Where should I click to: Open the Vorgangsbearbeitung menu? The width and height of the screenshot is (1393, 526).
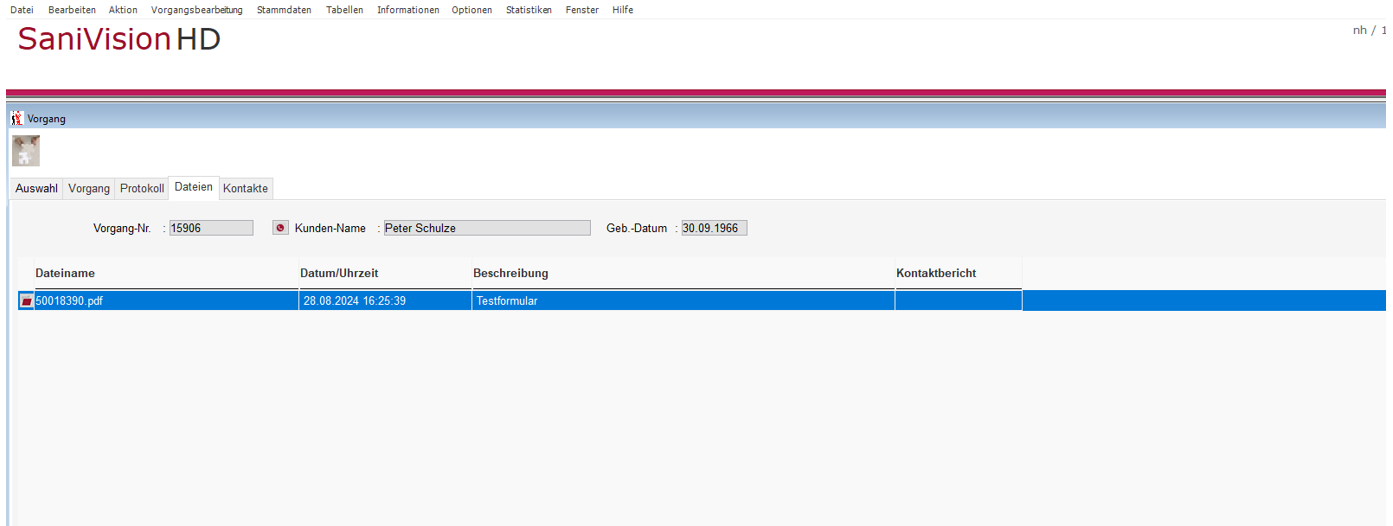pyautogui.click(x=197, y=10)
